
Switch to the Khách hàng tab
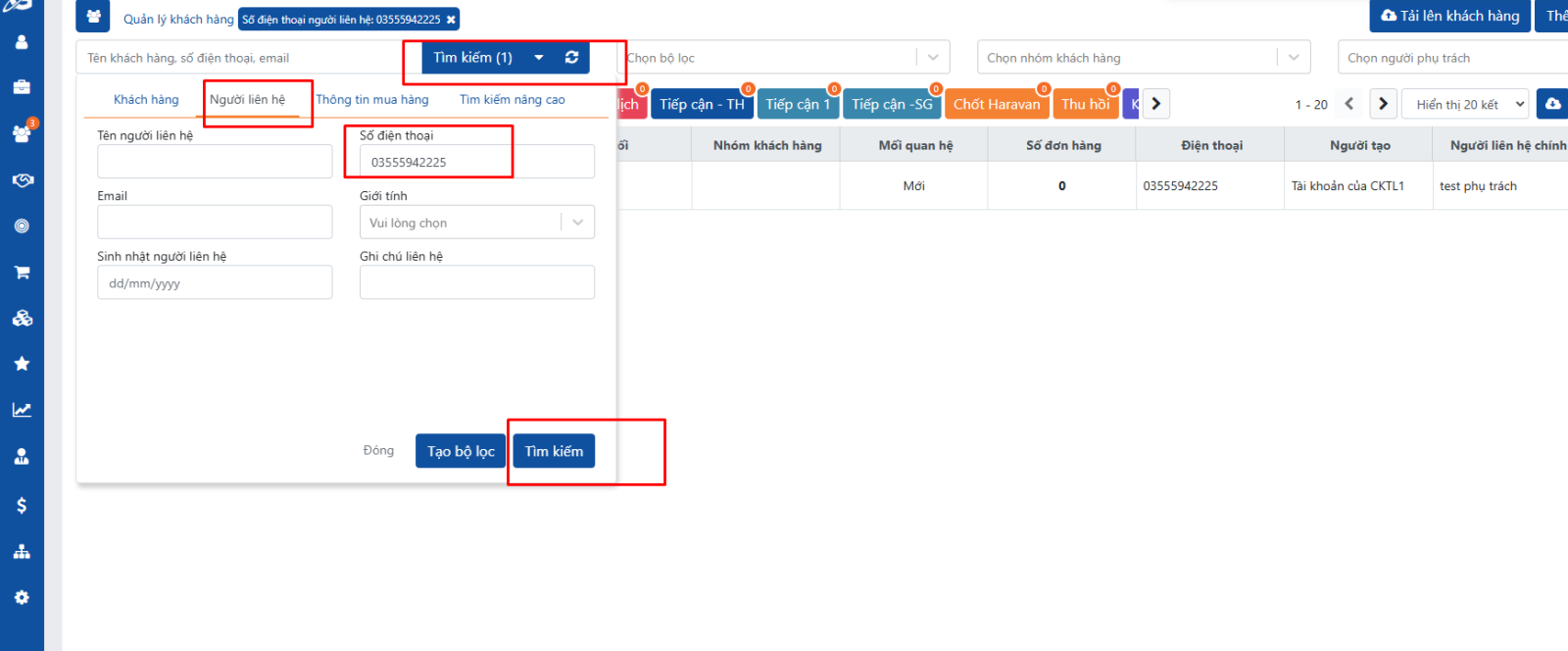pos(146,100)
